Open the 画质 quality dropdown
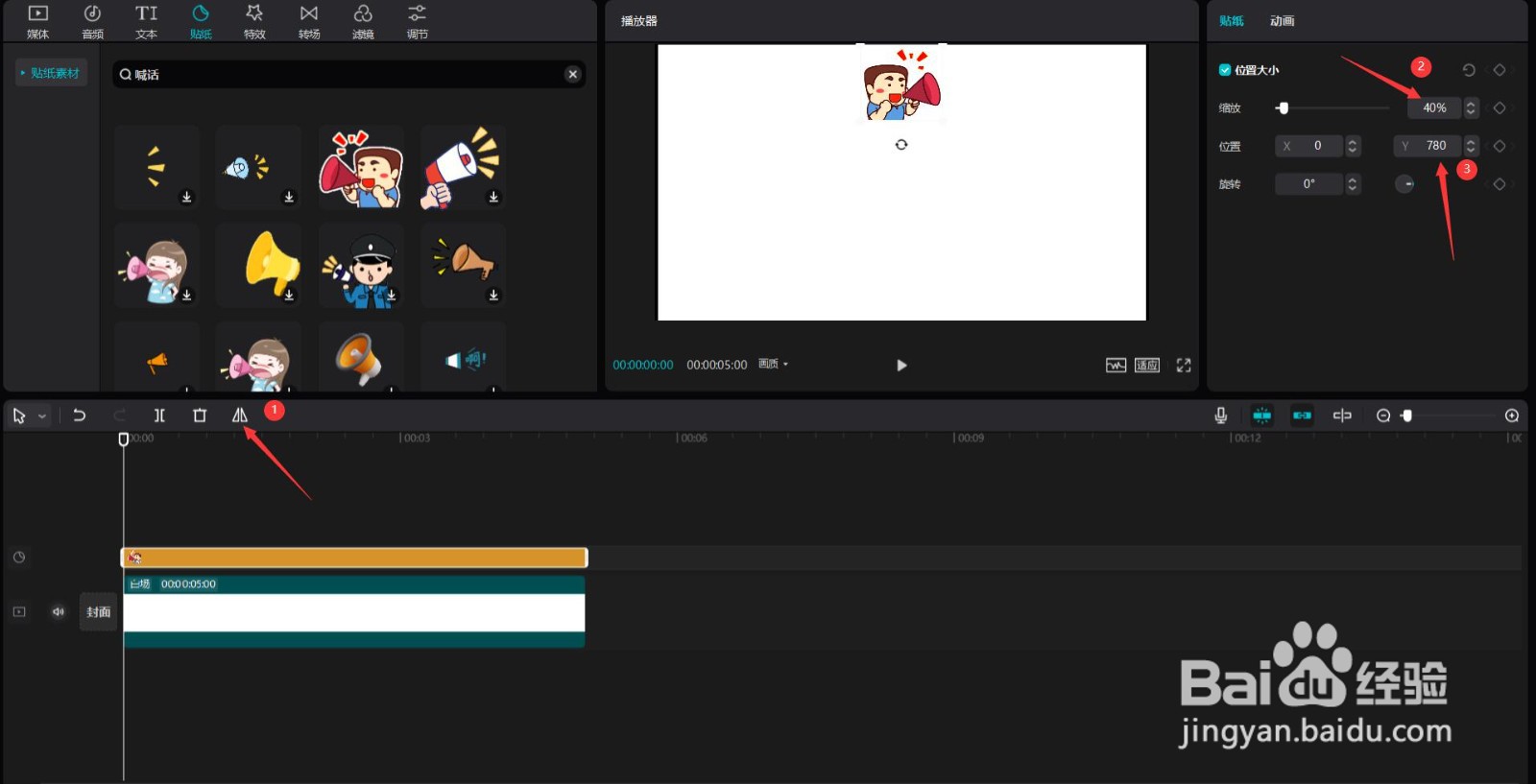Screen dimensions: 1536x784 [x=773, y=364]
